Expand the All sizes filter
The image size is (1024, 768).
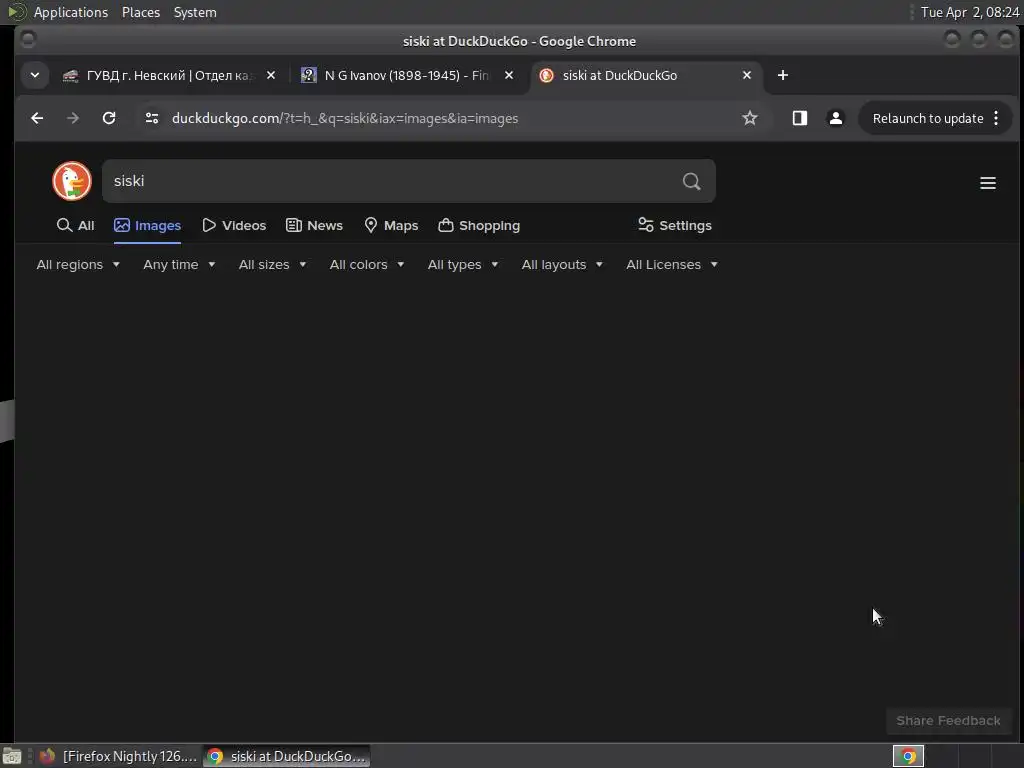[x=272, y=264]
